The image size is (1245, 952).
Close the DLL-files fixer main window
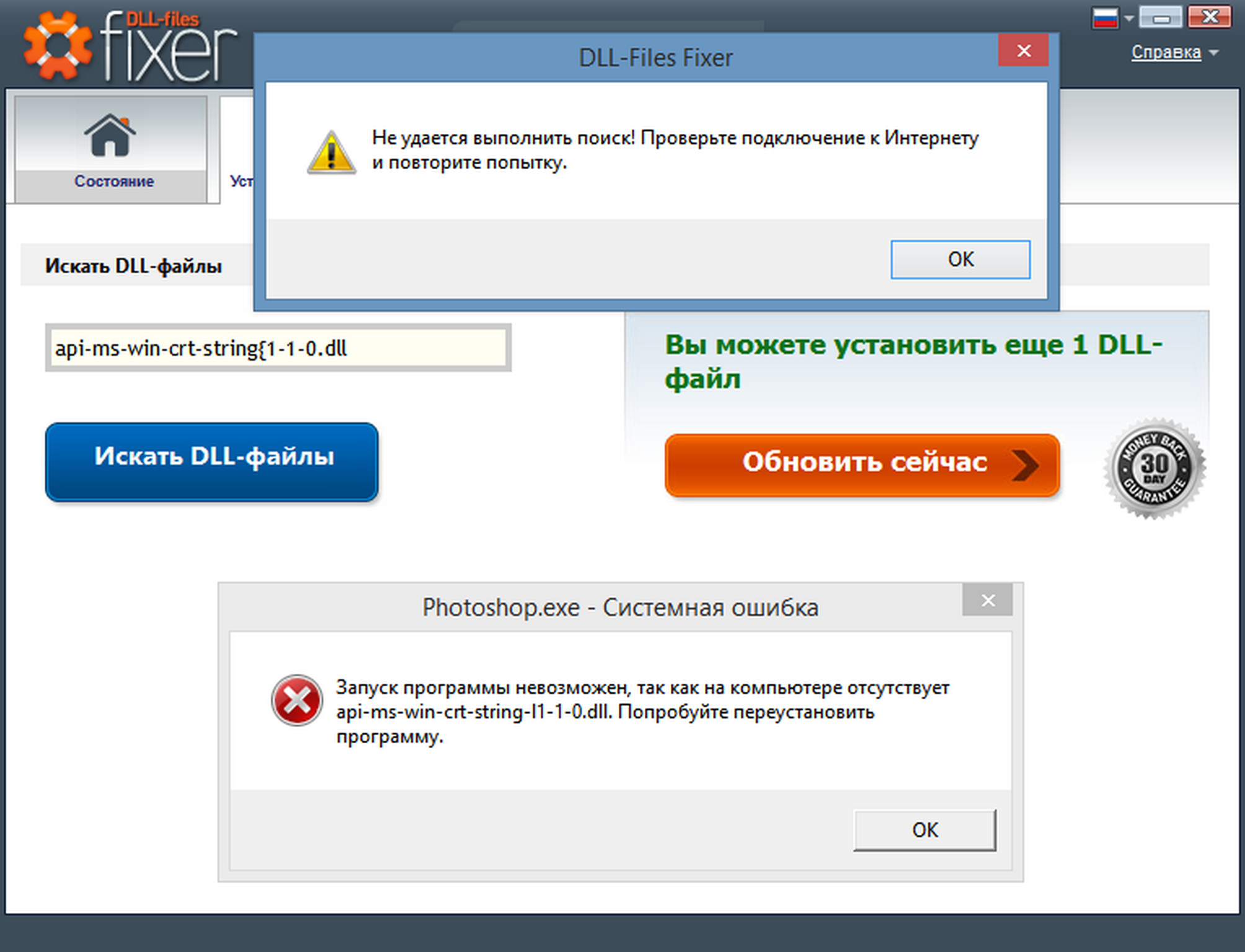1210,17
